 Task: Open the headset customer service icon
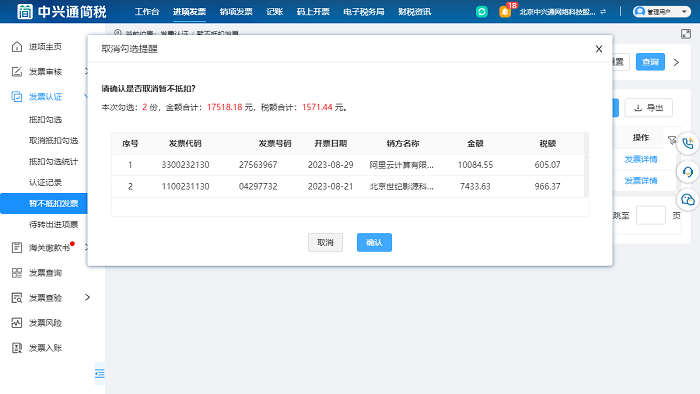[688, 172]
